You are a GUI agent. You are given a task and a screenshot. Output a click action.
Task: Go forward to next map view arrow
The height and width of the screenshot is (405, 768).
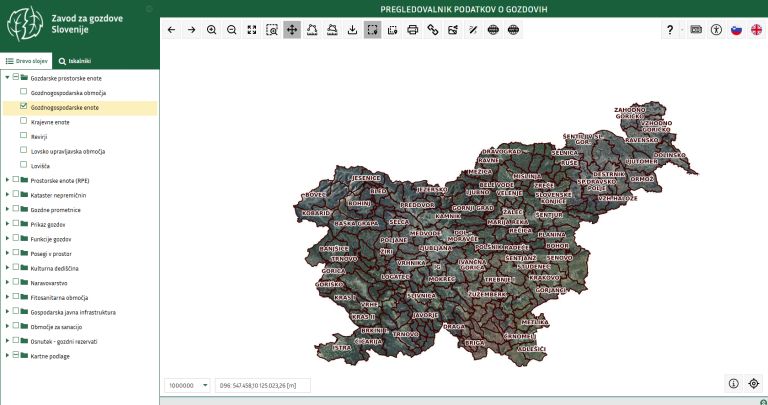[x=192, y=30]
